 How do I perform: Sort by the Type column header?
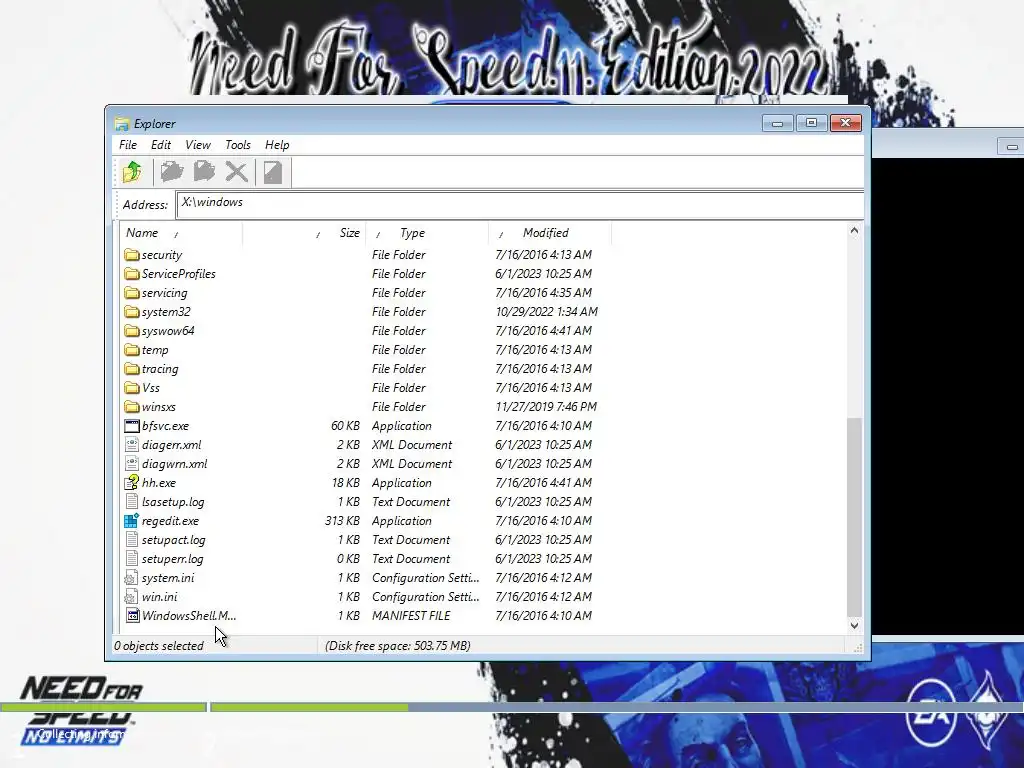click(x=427, y=233)
